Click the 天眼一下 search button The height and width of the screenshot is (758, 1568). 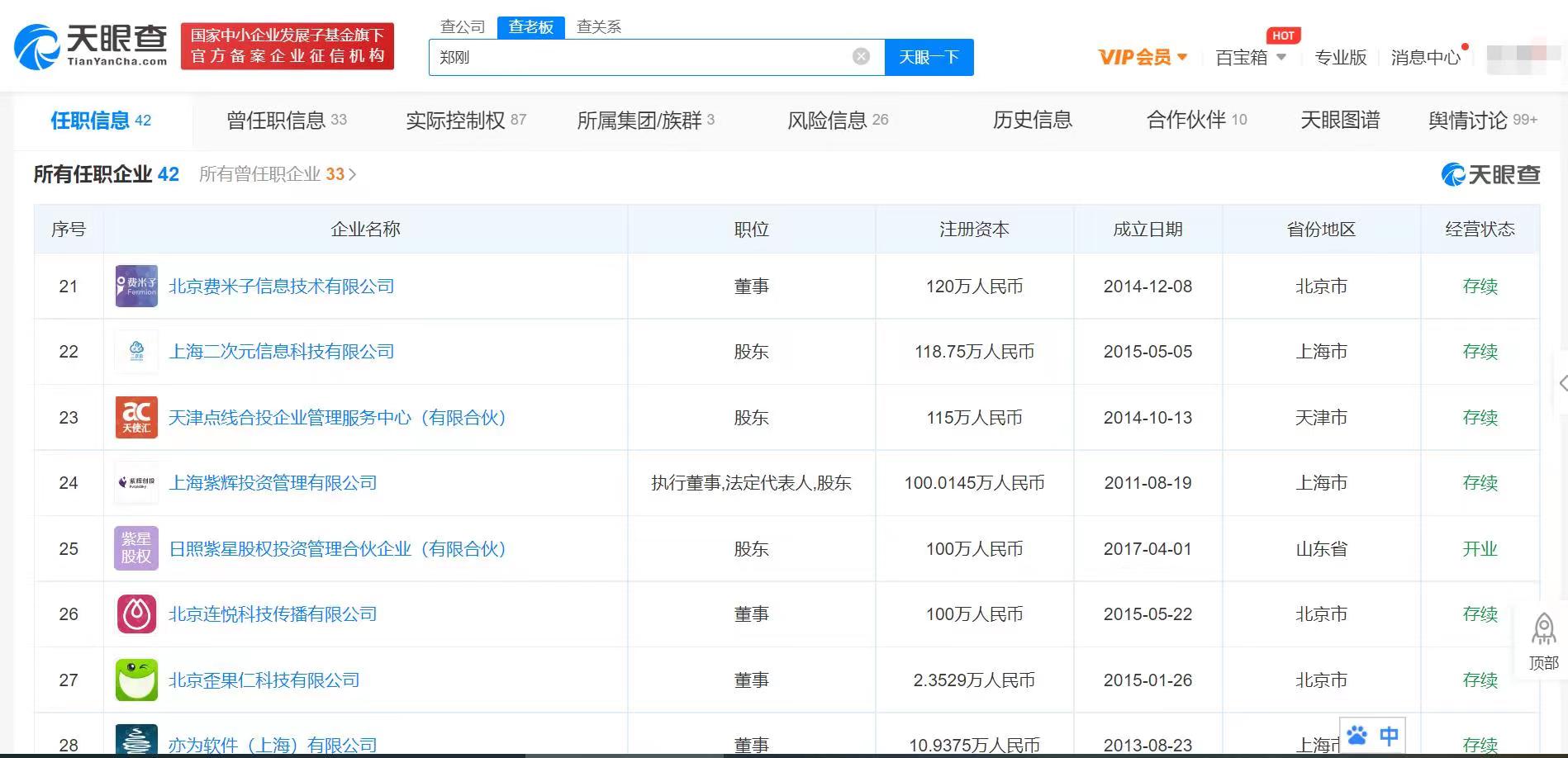tap(929, 57)
